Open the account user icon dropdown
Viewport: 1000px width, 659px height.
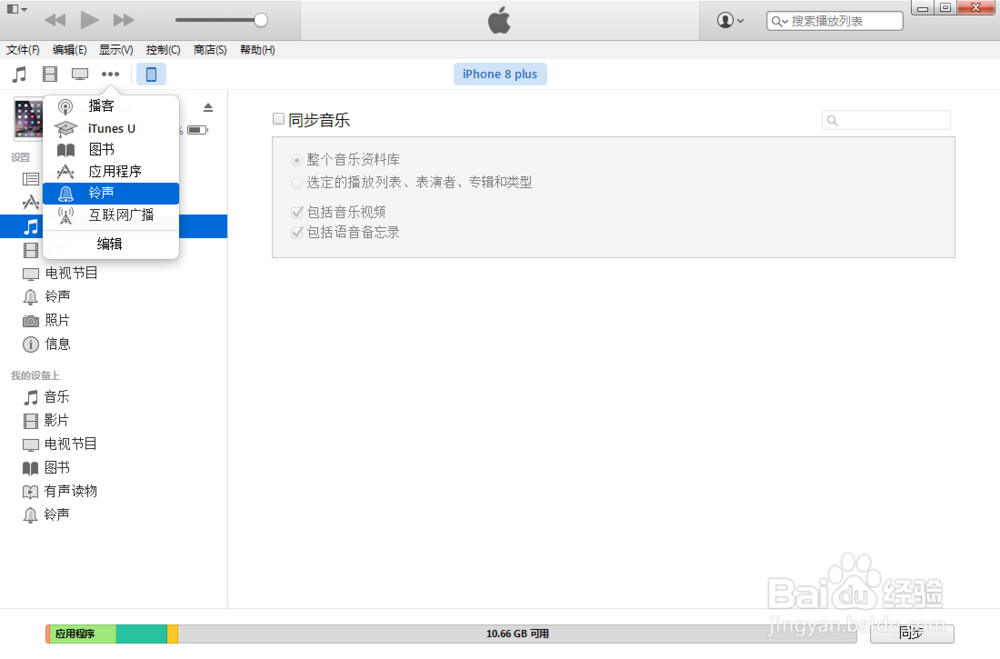(730, 20)
